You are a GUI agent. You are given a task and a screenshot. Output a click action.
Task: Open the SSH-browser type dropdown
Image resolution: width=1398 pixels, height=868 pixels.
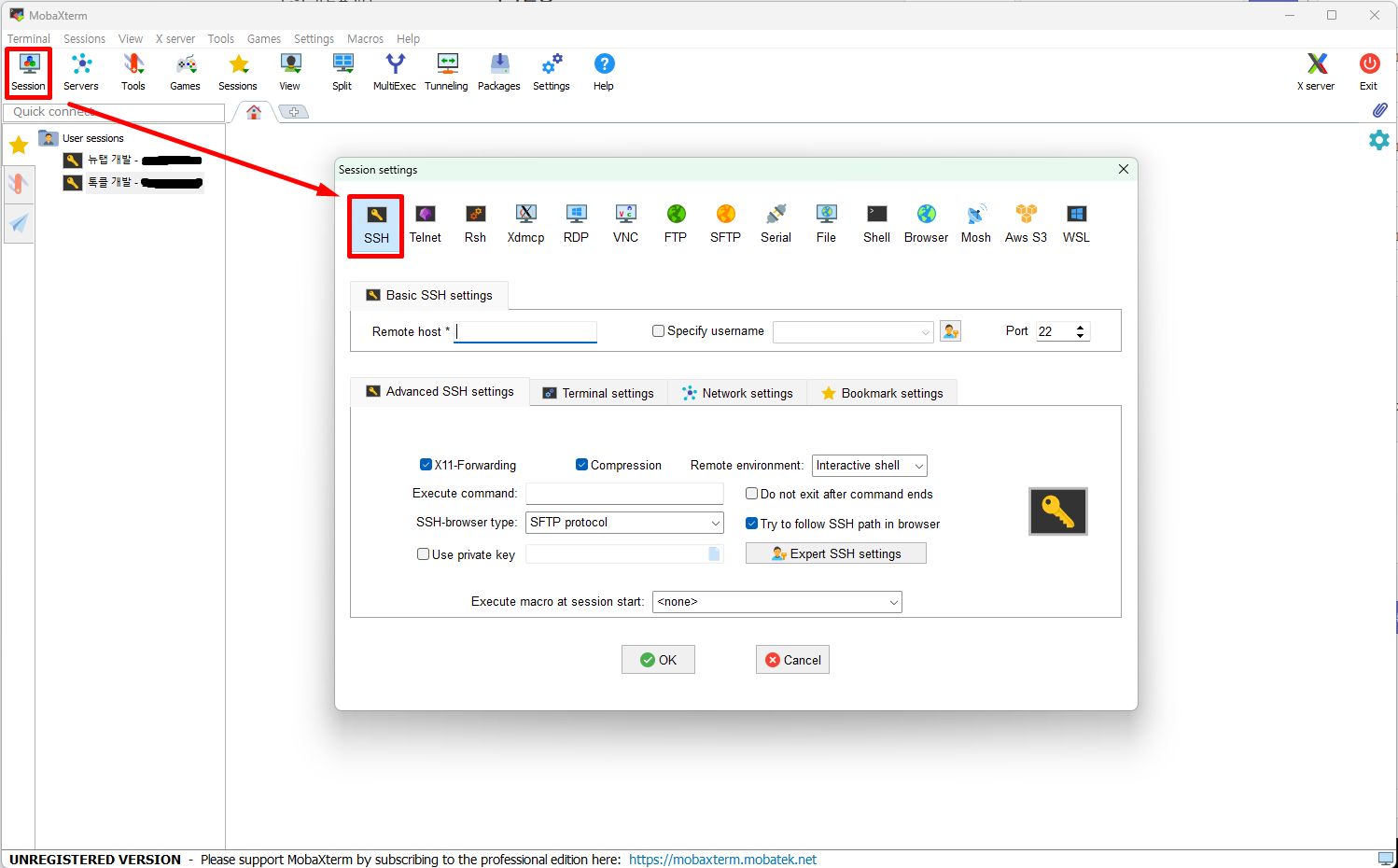pos(715,523)
